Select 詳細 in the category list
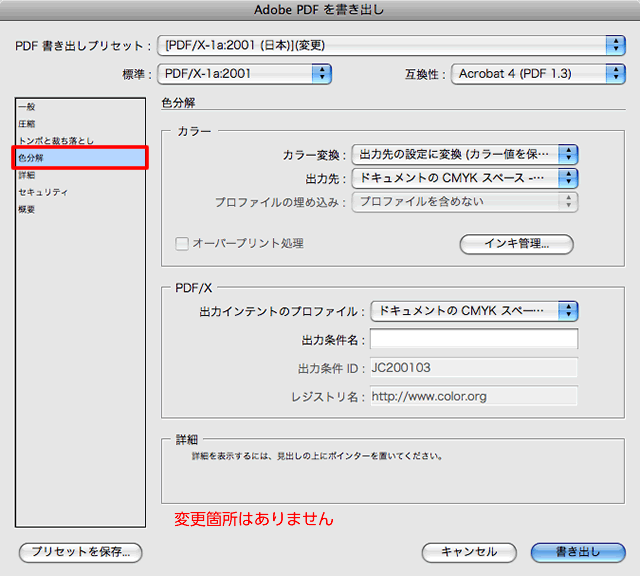640x576 pixels. click(80, 175)
